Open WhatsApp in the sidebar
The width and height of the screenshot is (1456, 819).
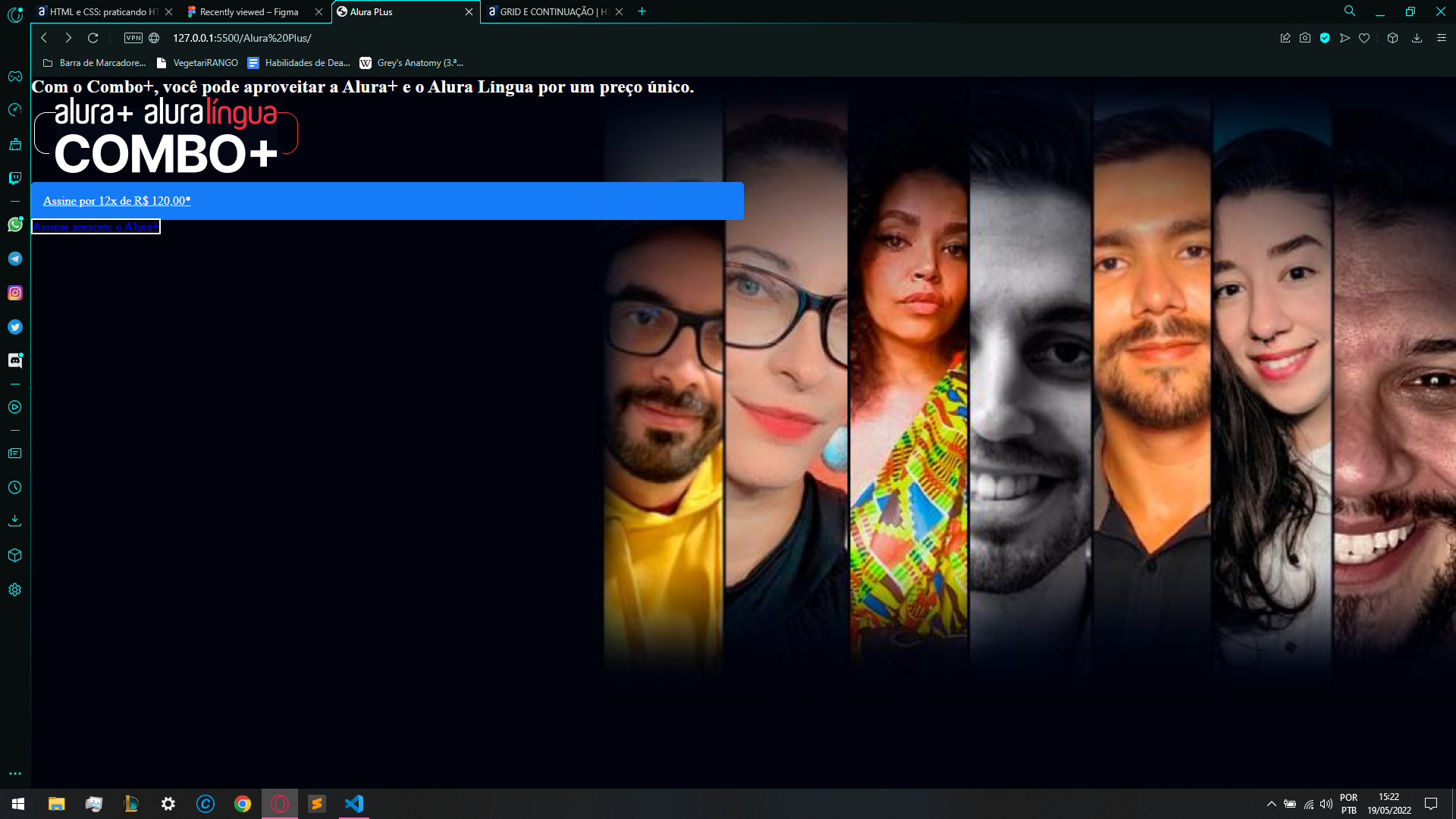click(15, 224)
